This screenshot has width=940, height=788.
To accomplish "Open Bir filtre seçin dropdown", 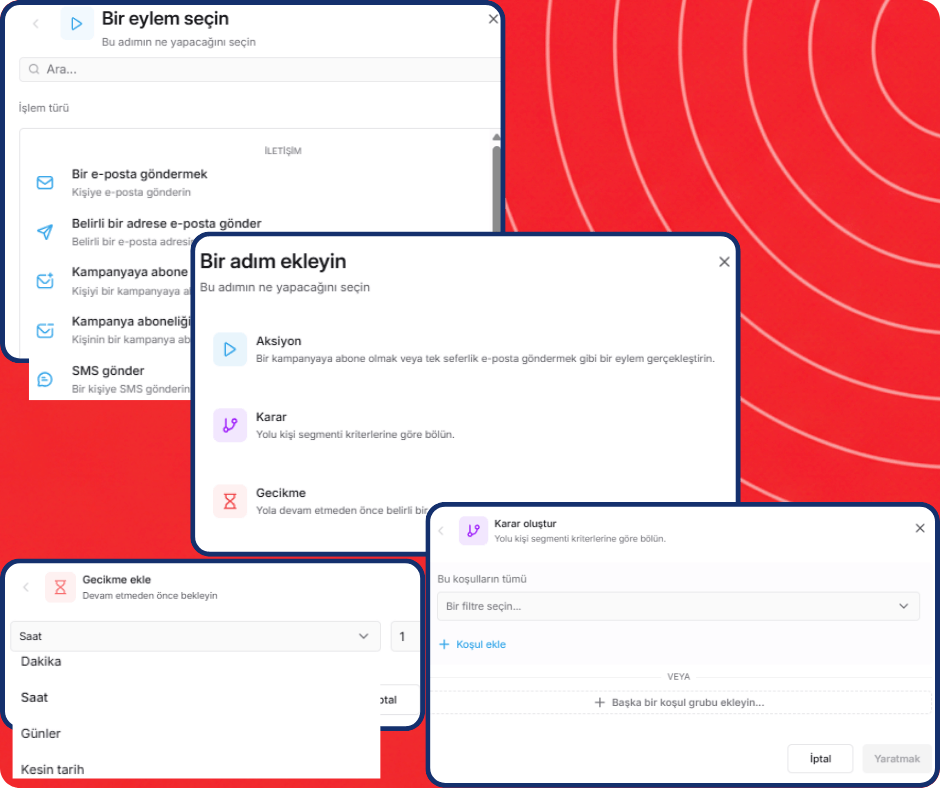I will (x=678, y=606).
